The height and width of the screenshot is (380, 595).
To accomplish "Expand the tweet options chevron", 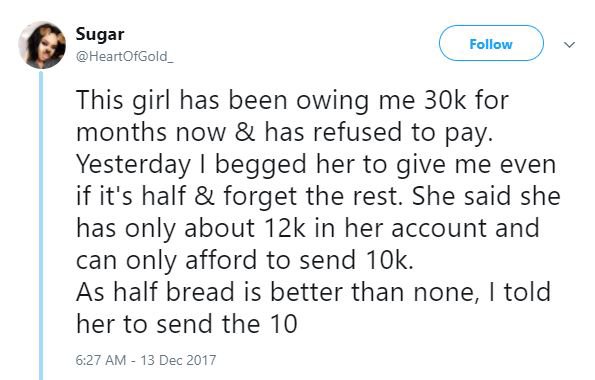I will (569, 45).
